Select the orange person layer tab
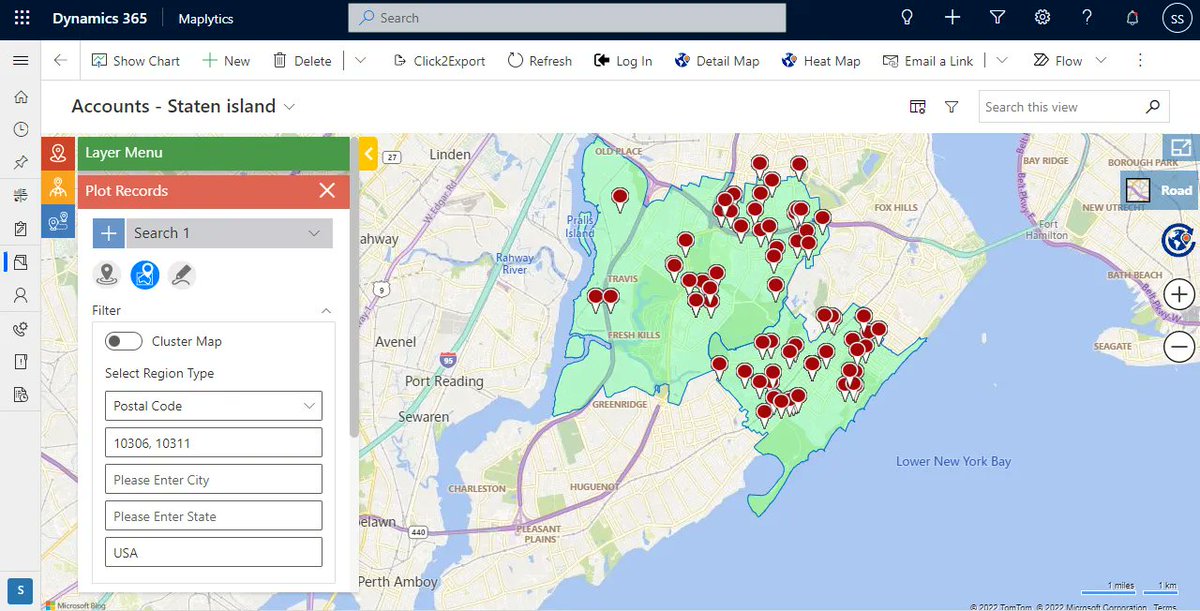The height and width of the screenshot is (611, 1200). [x=58, y=188]
